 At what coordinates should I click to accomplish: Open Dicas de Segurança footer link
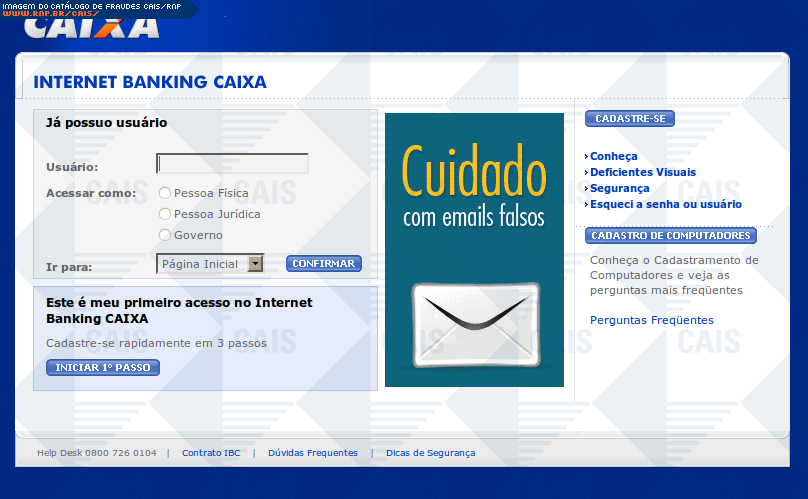(431, 453)
